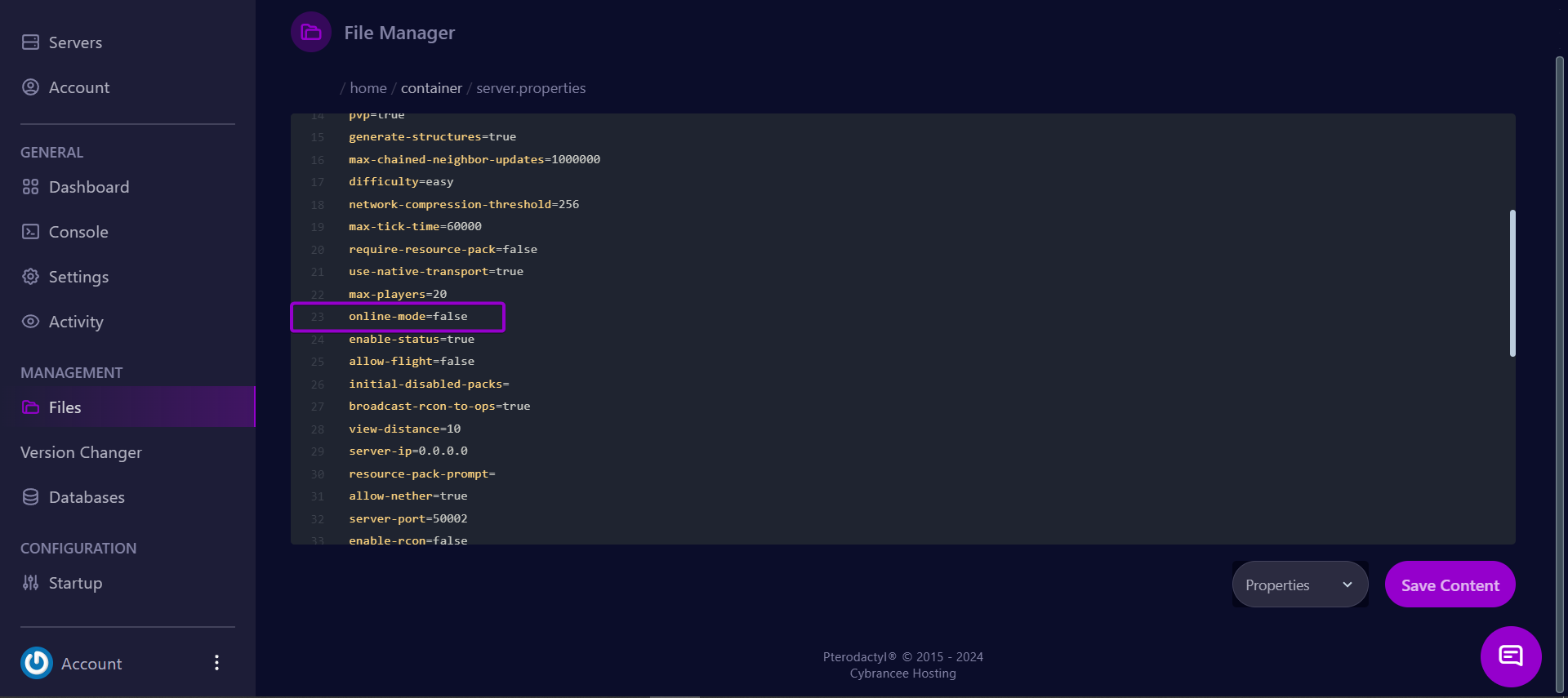Go to home breadcrumb link
The image size is (1568, 698).
click(368, 88)
